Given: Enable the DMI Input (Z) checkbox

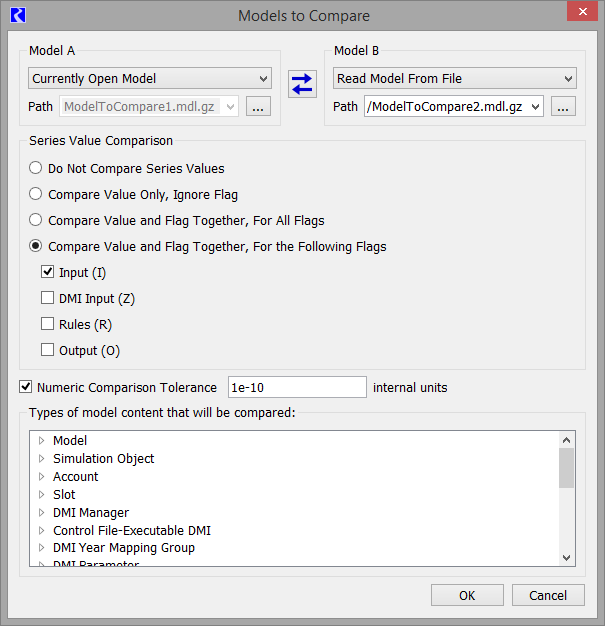Looking at the screenshot, I should pyautogui.click(x=47, y=298).
